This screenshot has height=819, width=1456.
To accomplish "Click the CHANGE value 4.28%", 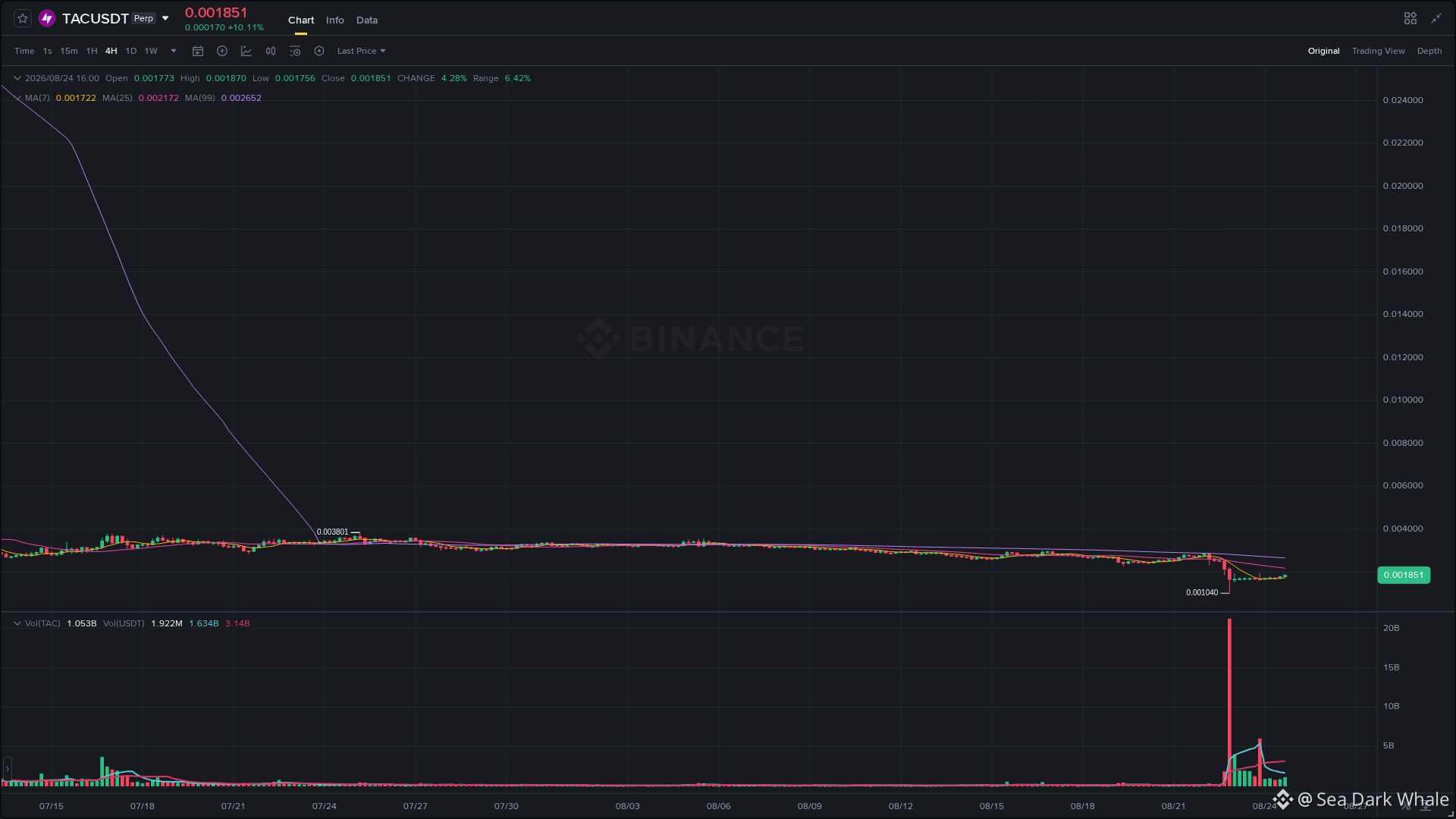I will pyautogui.click(x=454, y=78).
